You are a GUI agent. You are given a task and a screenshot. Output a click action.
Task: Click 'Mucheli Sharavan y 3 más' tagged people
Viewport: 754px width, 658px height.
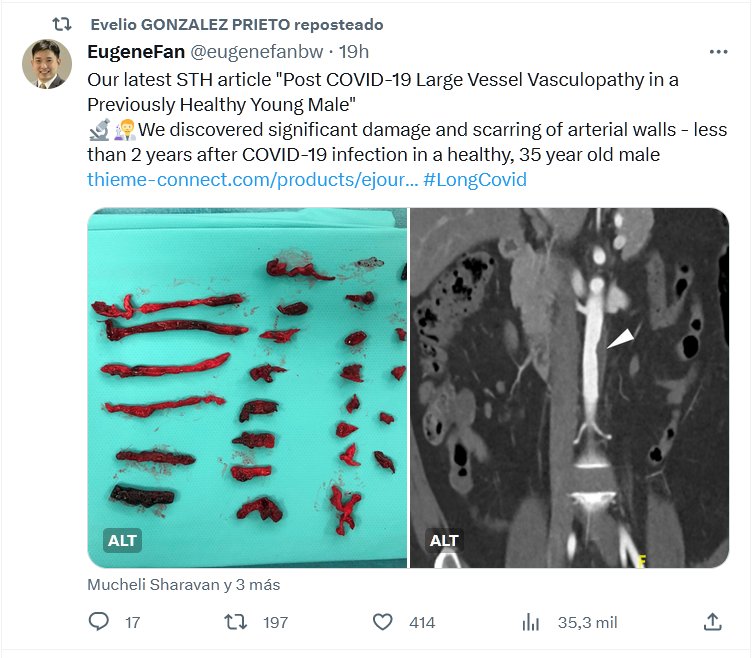(184, 585)
